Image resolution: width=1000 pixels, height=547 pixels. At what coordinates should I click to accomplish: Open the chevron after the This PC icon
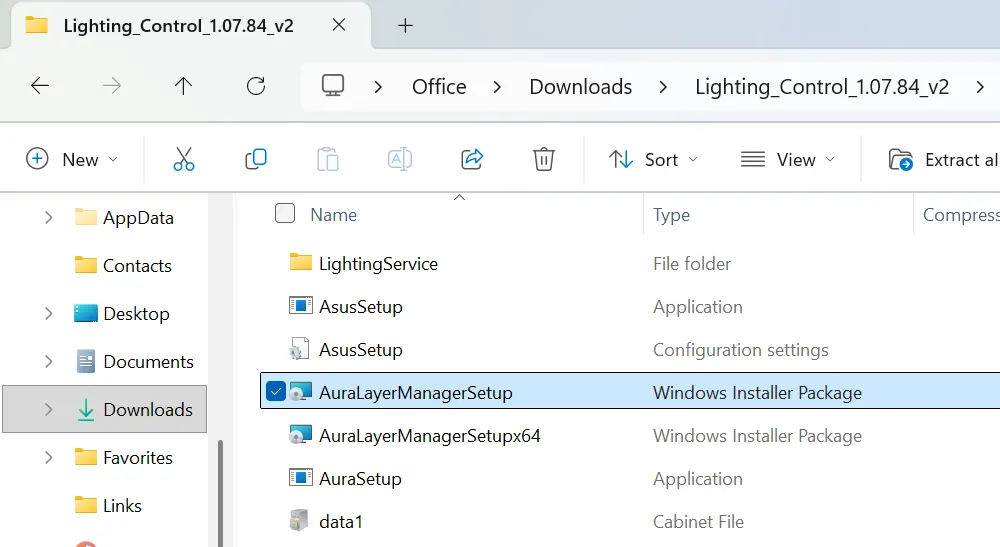[x=378, y=87]
